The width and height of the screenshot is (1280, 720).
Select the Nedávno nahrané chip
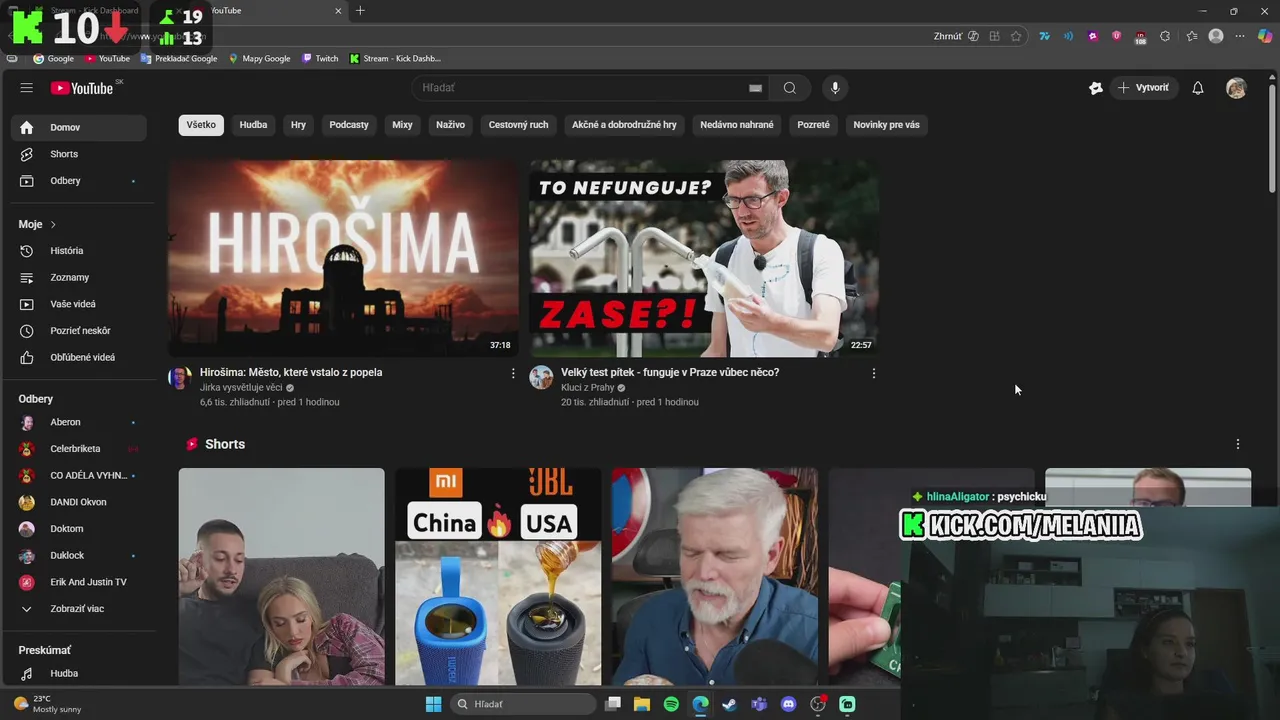tap(737, 125)
